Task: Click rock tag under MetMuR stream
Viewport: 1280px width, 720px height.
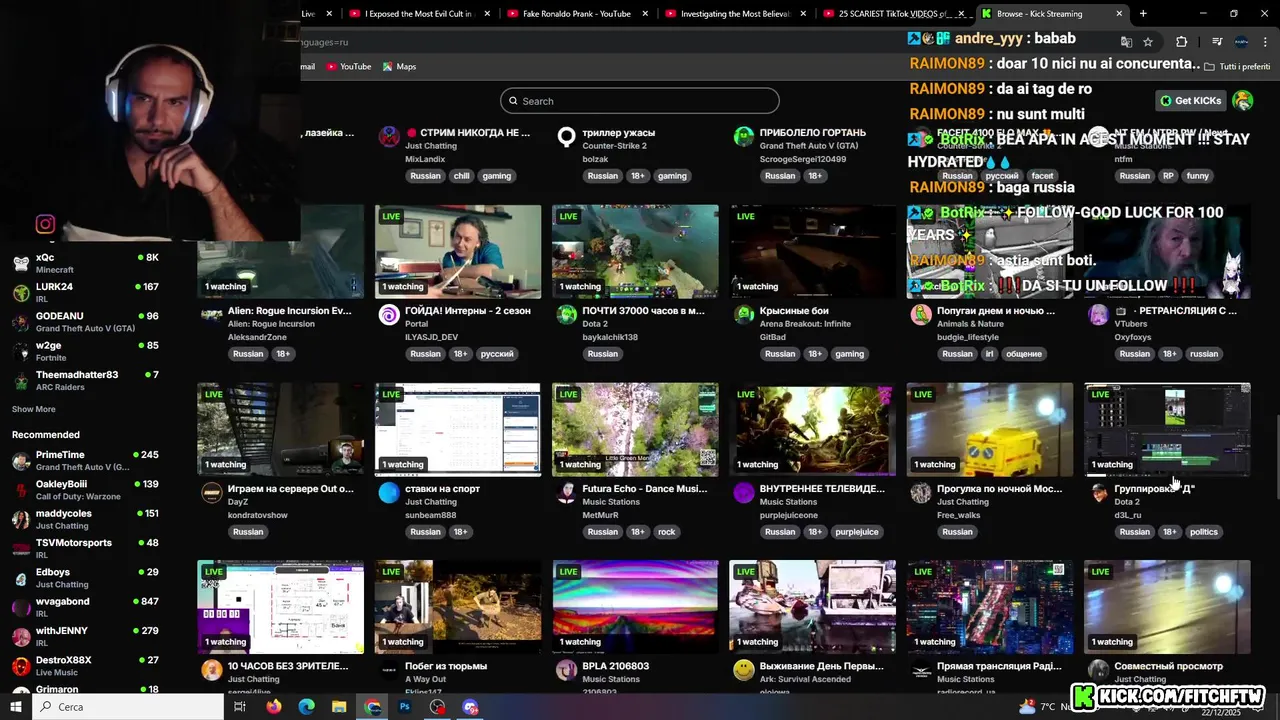Action: 666,531
